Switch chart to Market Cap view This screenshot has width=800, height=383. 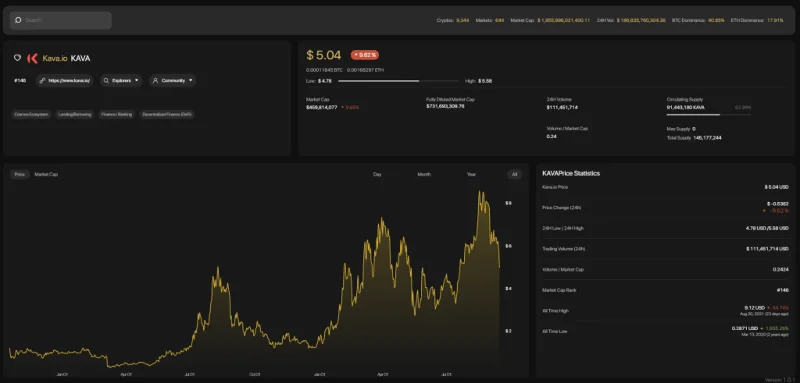(46, 174)
